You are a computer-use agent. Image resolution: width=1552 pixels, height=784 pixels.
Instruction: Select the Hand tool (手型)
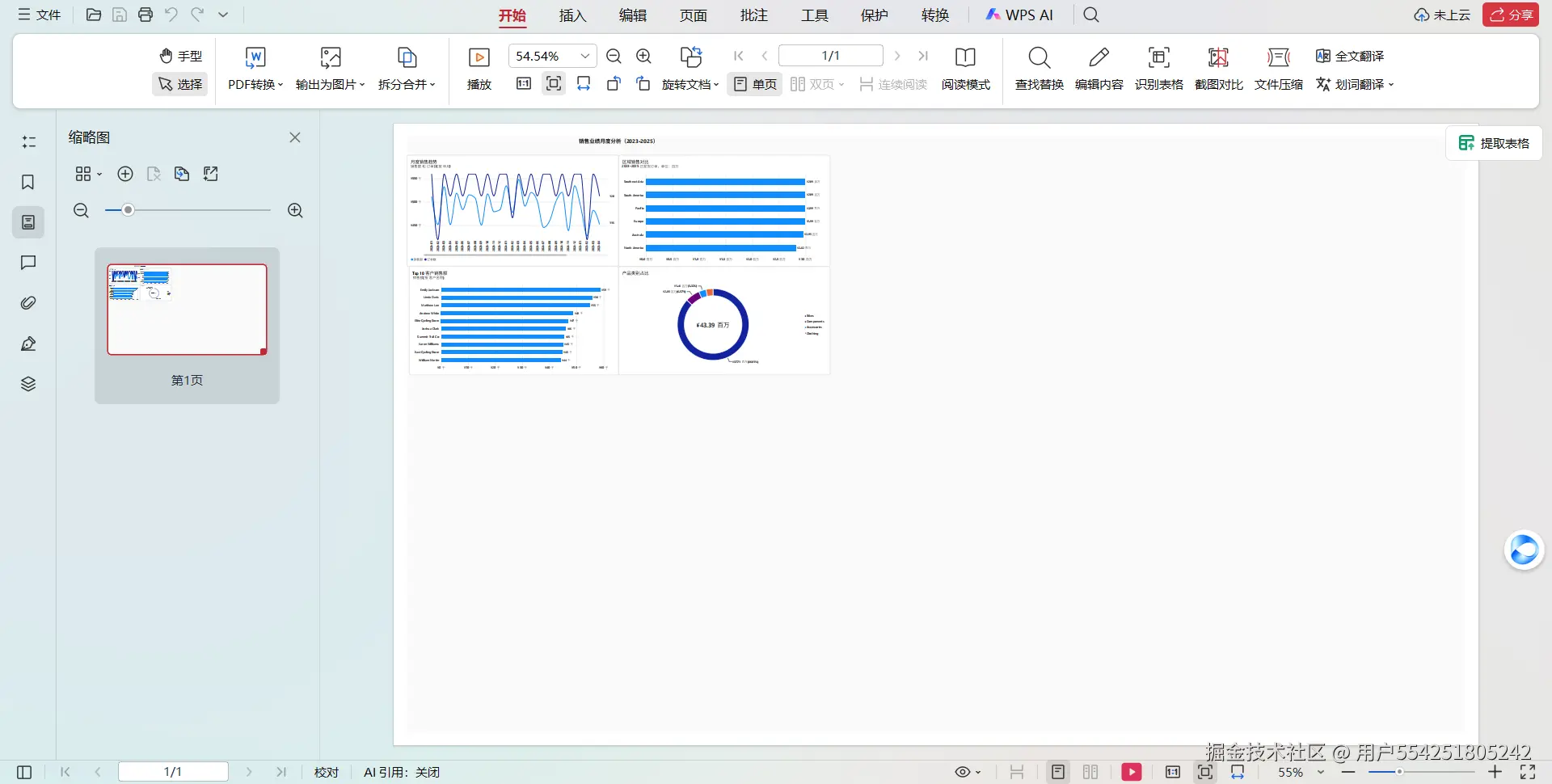[180, 56]
